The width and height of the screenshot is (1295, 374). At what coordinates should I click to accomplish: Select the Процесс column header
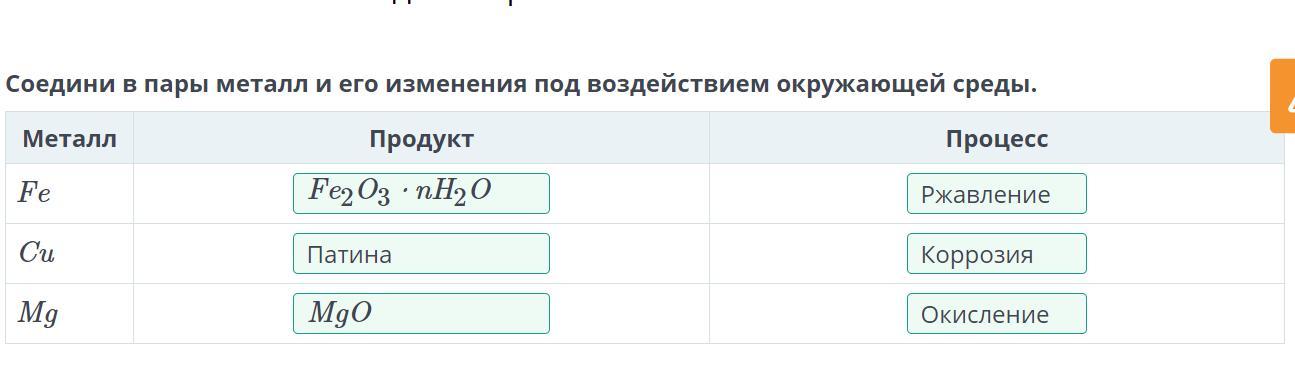pyautogui.click(x=997, y=138)
